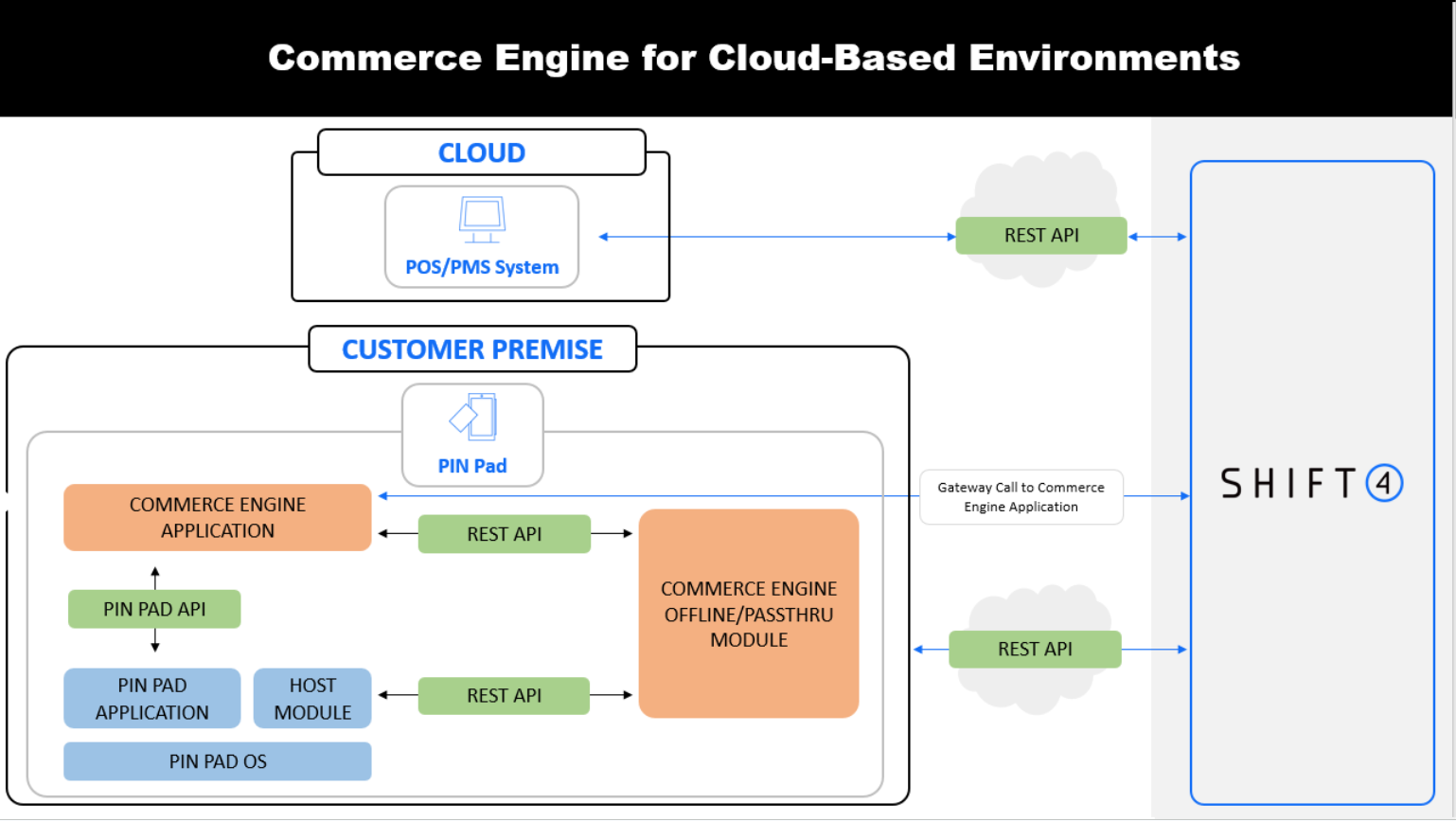Click REST API box right of HOST MODULE
1456x821 pixels.
[504, 696]
